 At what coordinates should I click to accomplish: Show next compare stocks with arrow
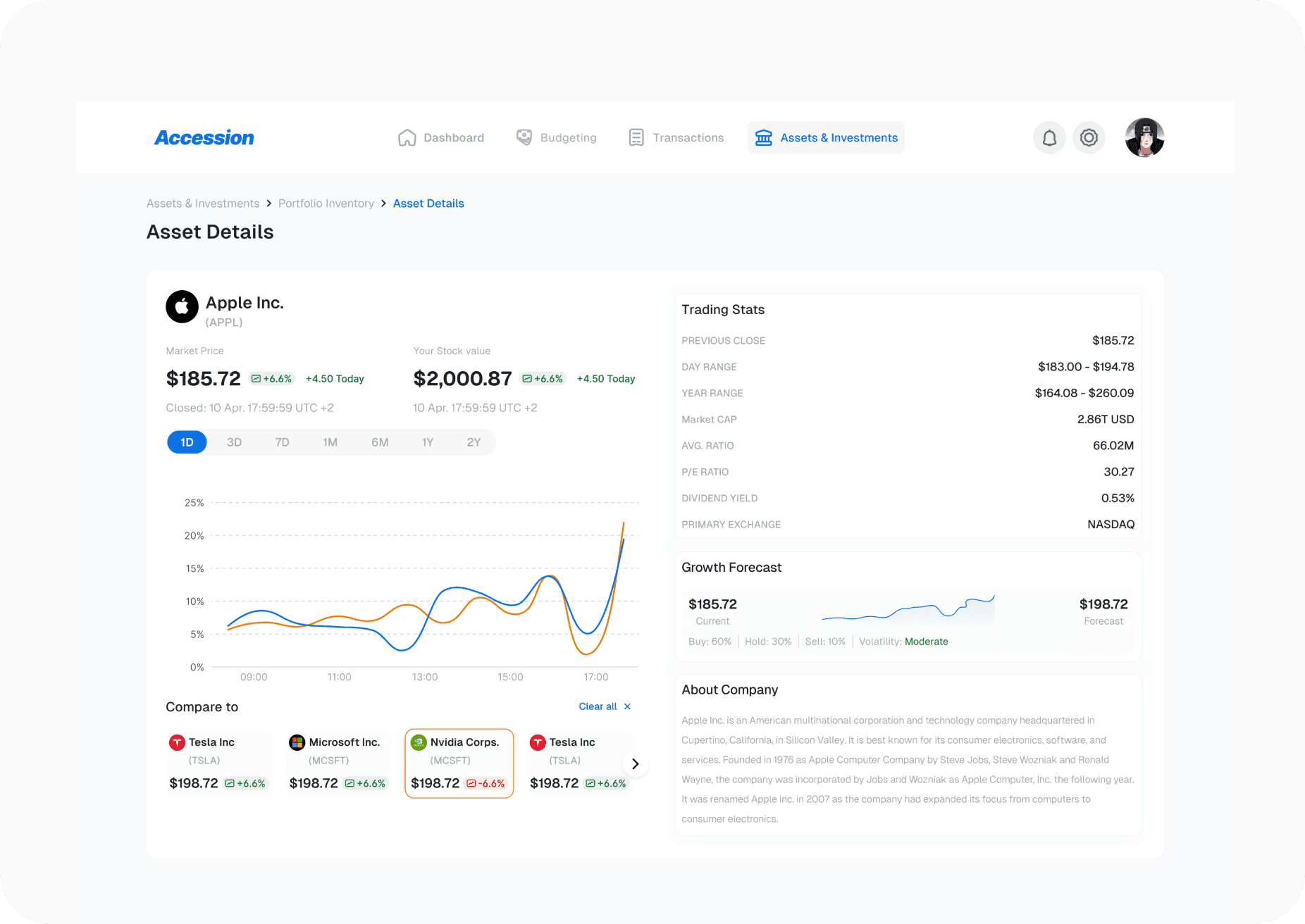[635, 764]
